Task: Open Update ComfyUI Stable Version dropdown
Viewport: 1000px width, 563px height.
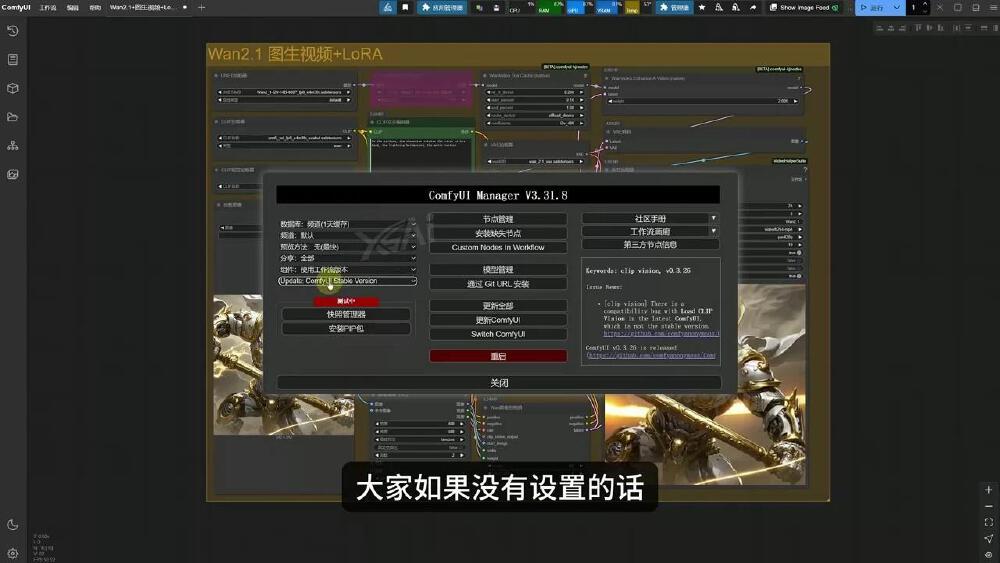Action: pyautogui.click(x=348, y=281)
